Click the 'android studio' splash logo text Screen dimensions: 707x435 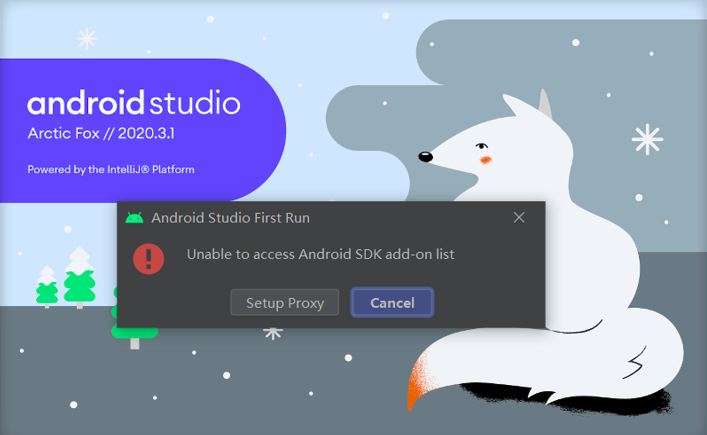tap(134, 103)
